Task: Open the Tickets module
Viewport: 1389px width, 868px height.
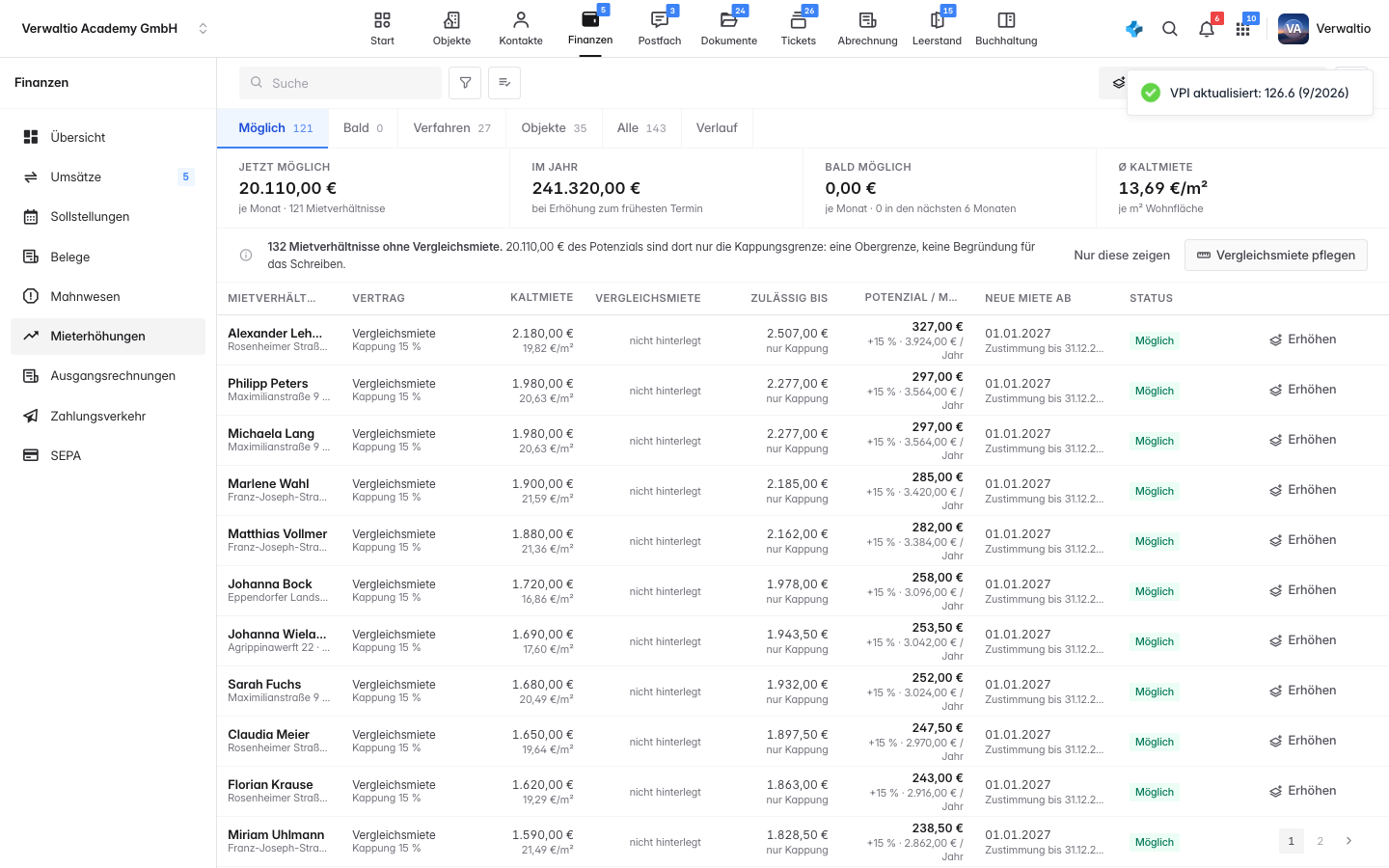Action: [x=799, y=29]
